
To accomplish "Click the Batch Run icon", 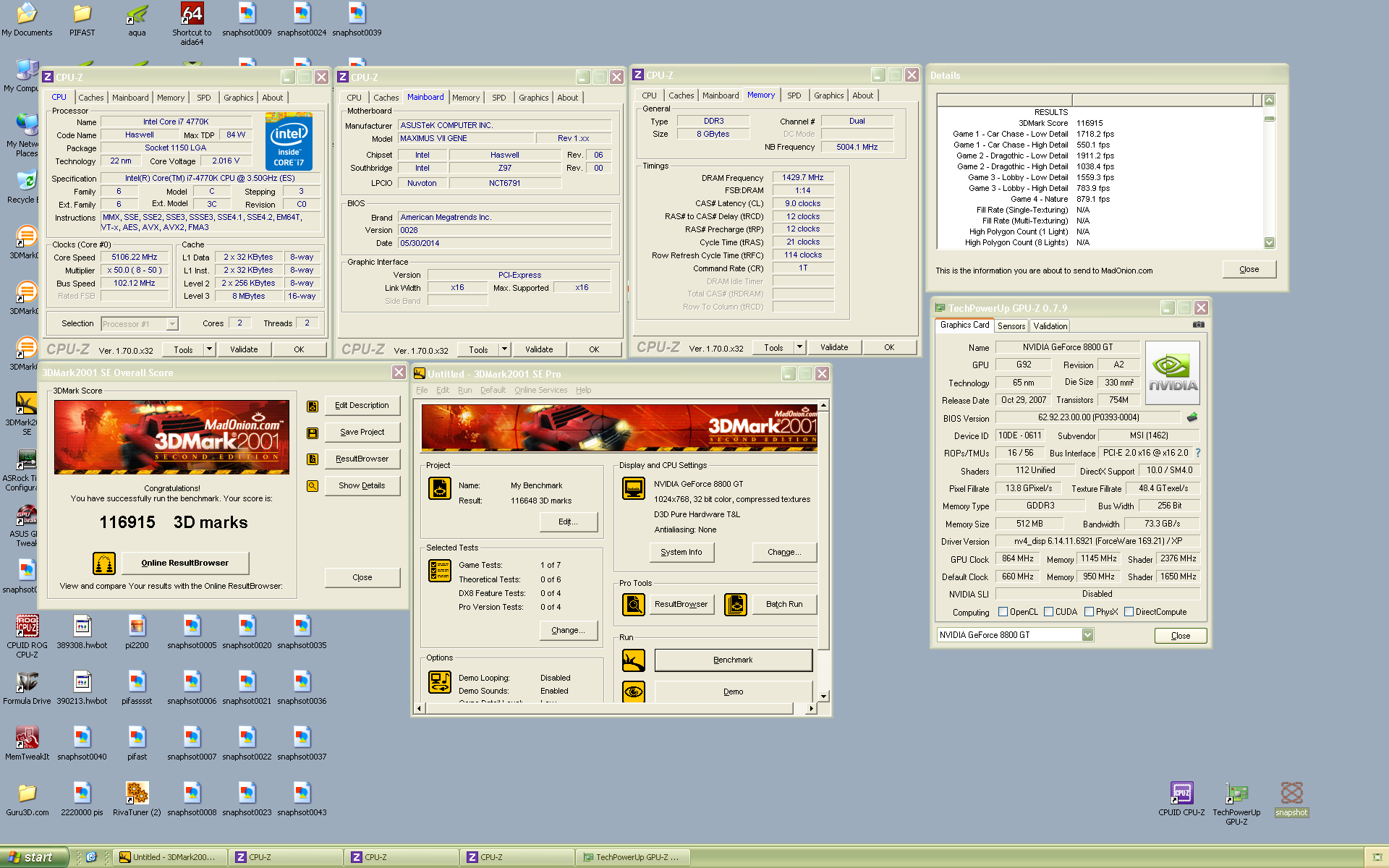I will [x=735, y=604].
